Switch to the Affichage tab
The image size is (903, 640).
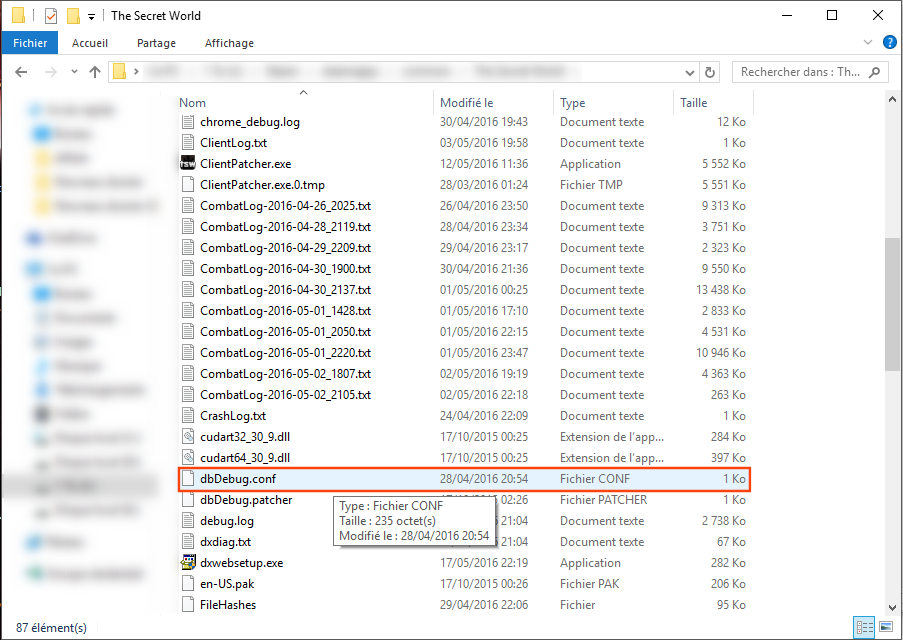(229, 43)
